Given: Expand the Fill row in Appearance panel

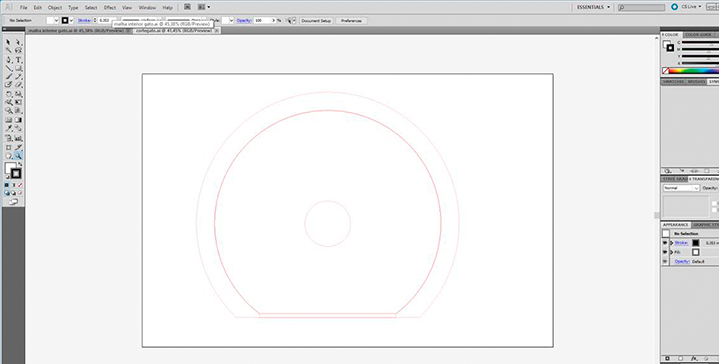Looking at the screenshot, I should [x=672, y=252].
